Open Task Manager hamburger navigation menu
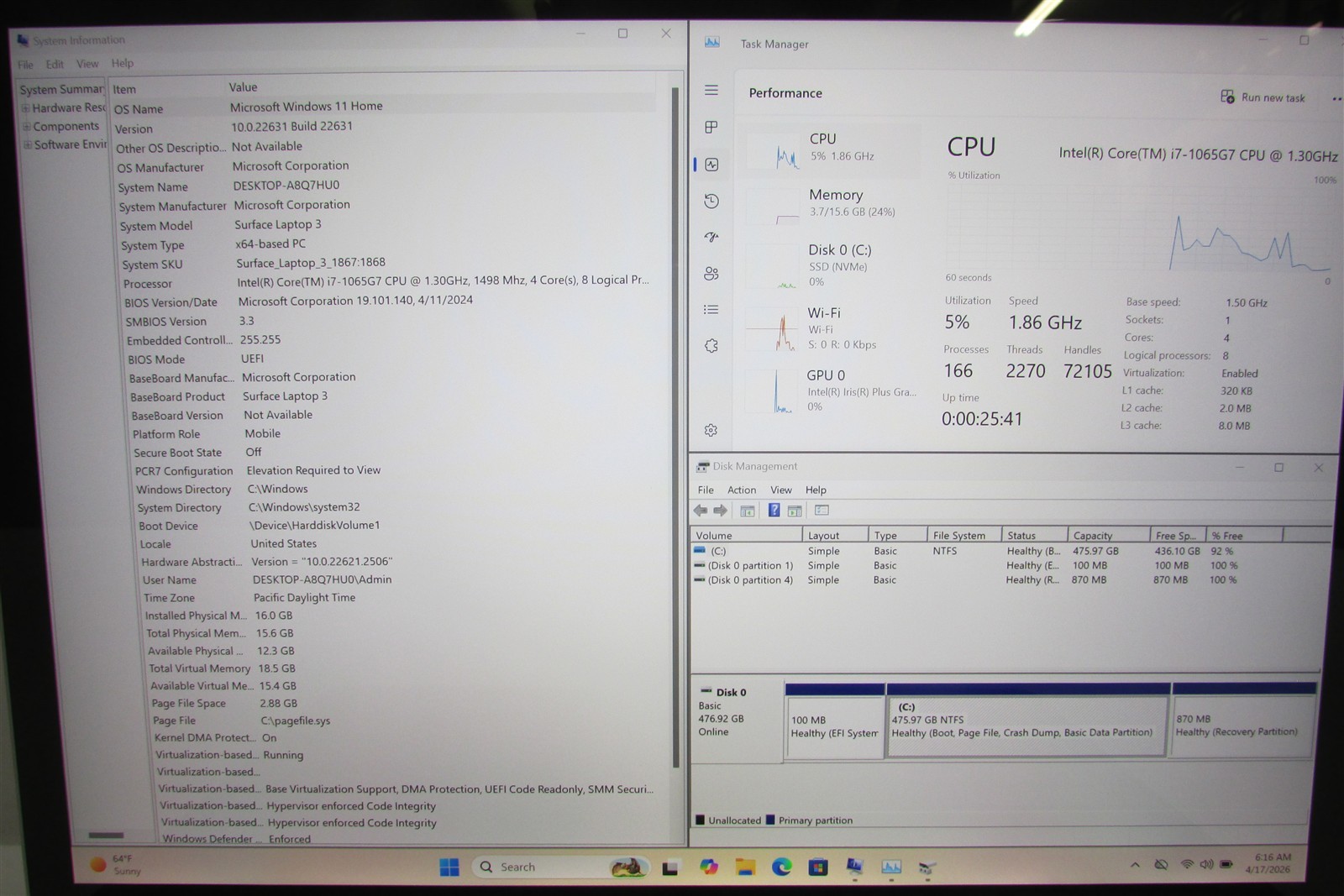This screenshot has width=1344, height=896. pos(711,90)
